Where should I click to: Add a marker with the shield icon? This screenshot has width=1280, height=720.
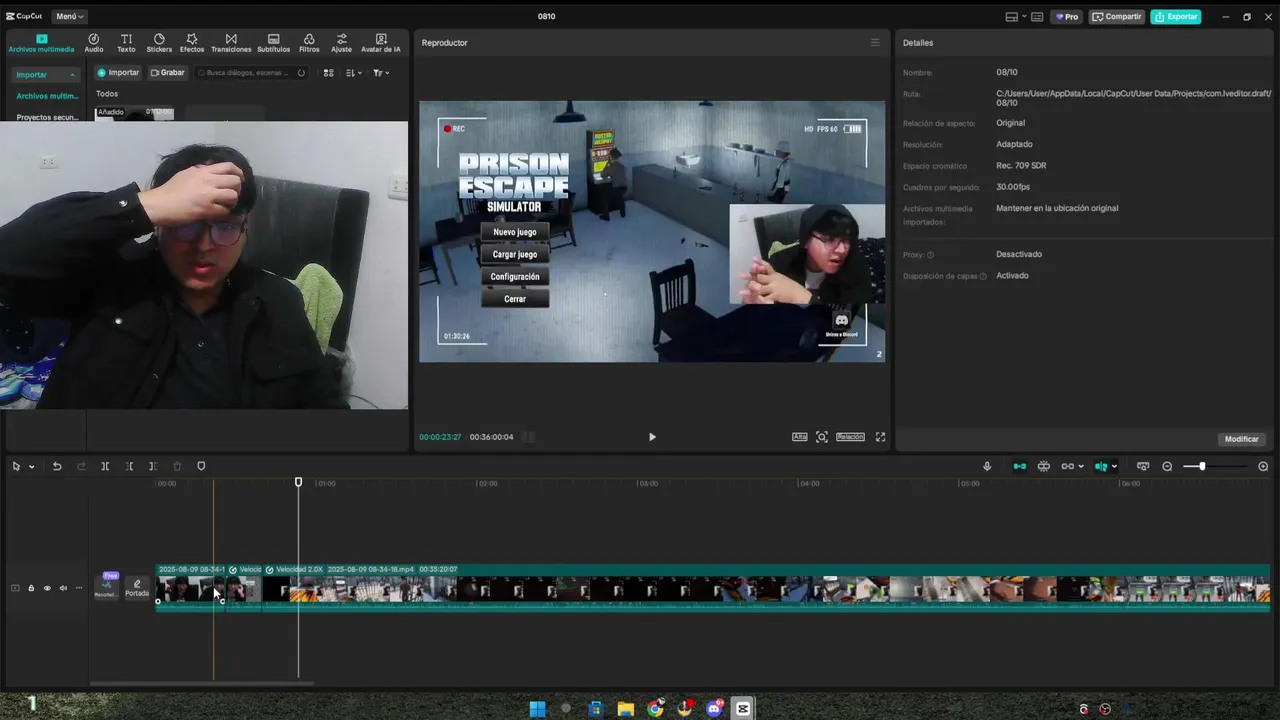(201, 467)
